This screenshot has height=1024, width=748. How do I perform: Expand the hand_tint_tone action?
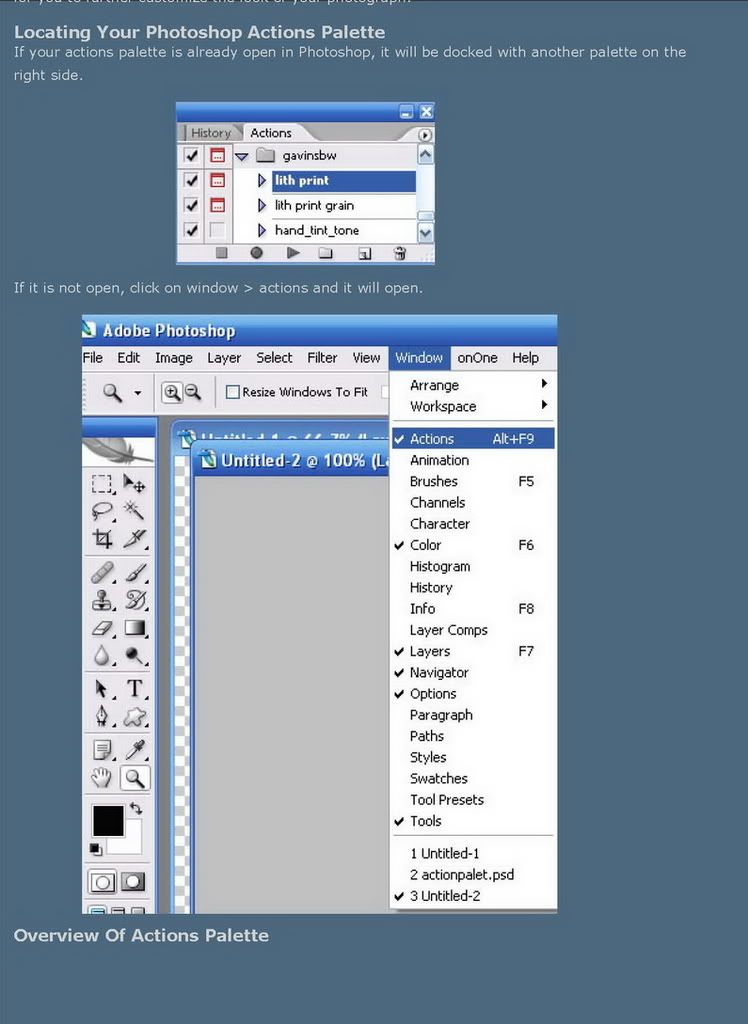pos(262,230)
